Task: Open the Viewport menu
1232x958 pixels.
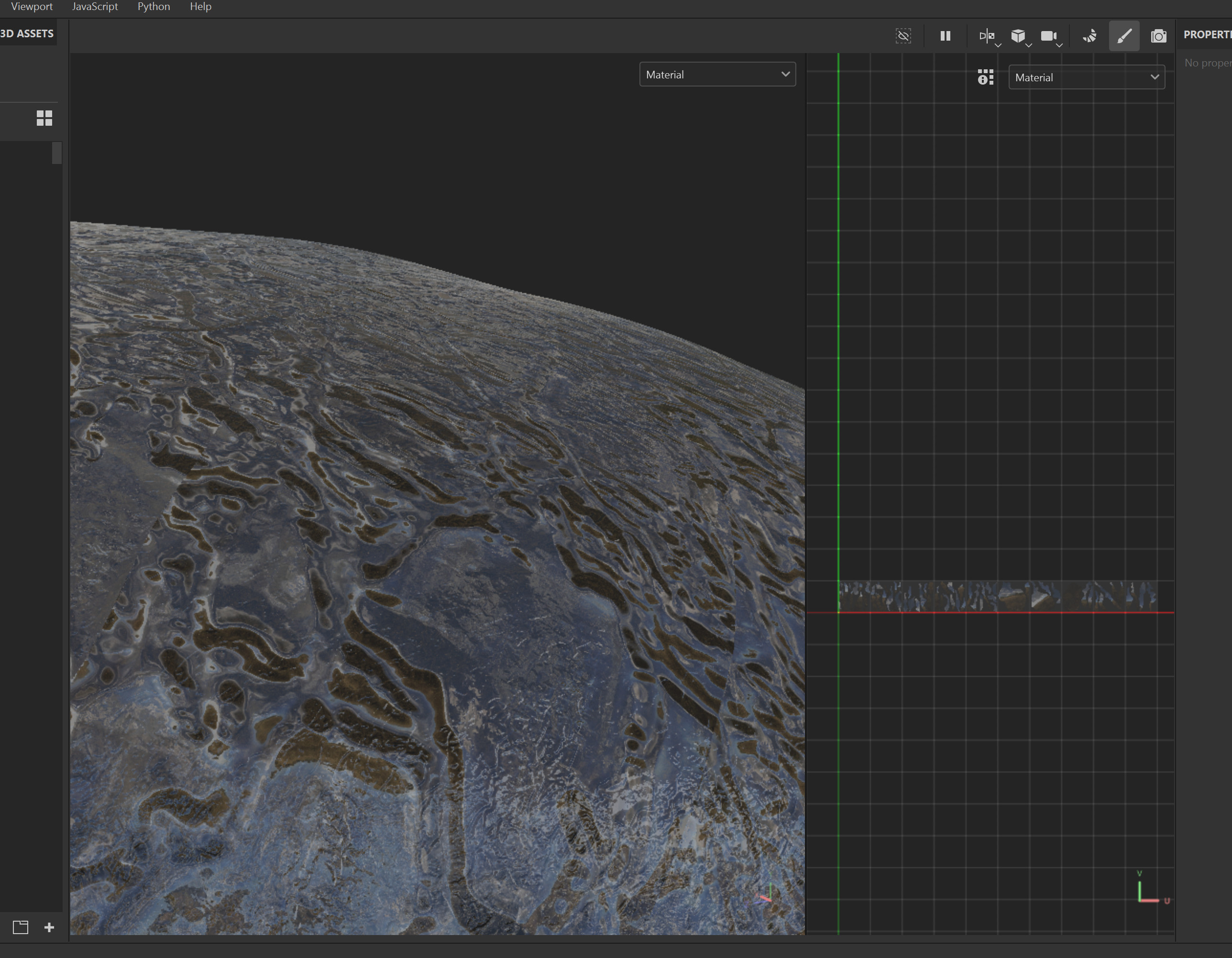Action: (32, 7)
